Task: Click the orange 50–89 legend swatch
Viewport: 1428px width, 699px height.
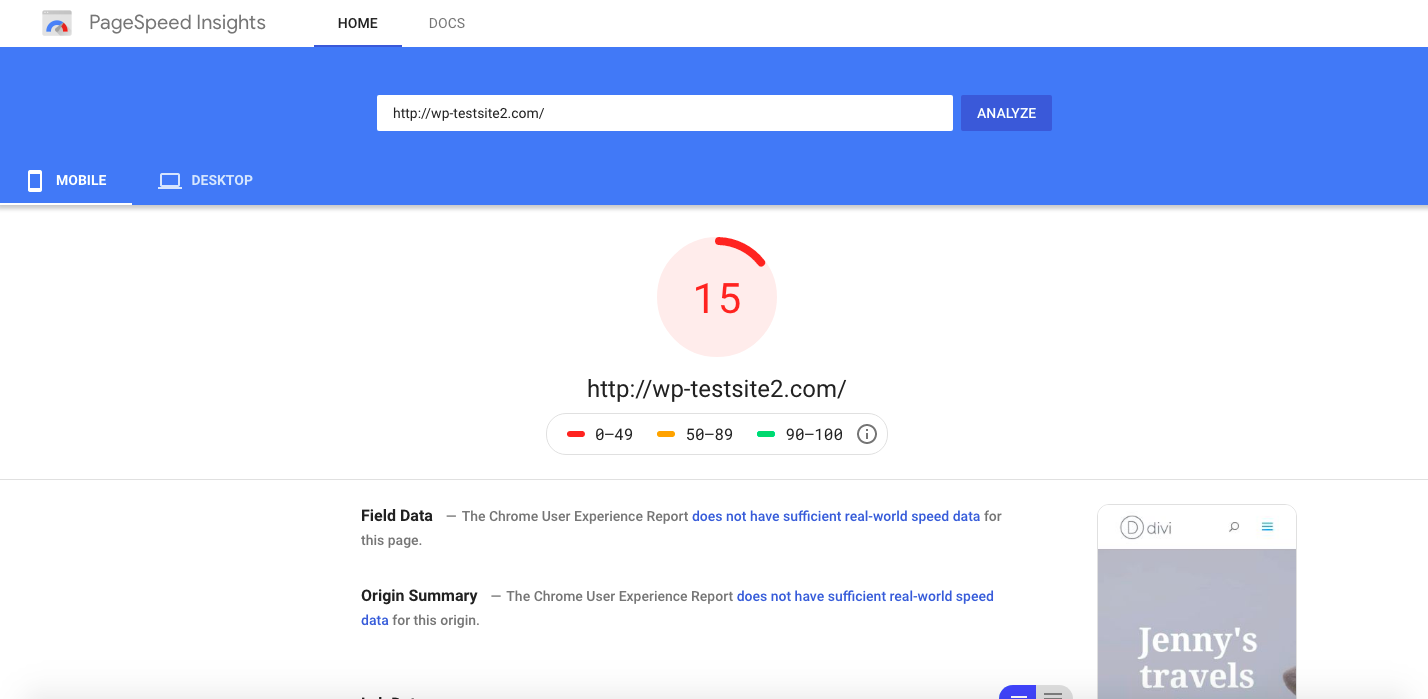Action: [x=666, y=434]
